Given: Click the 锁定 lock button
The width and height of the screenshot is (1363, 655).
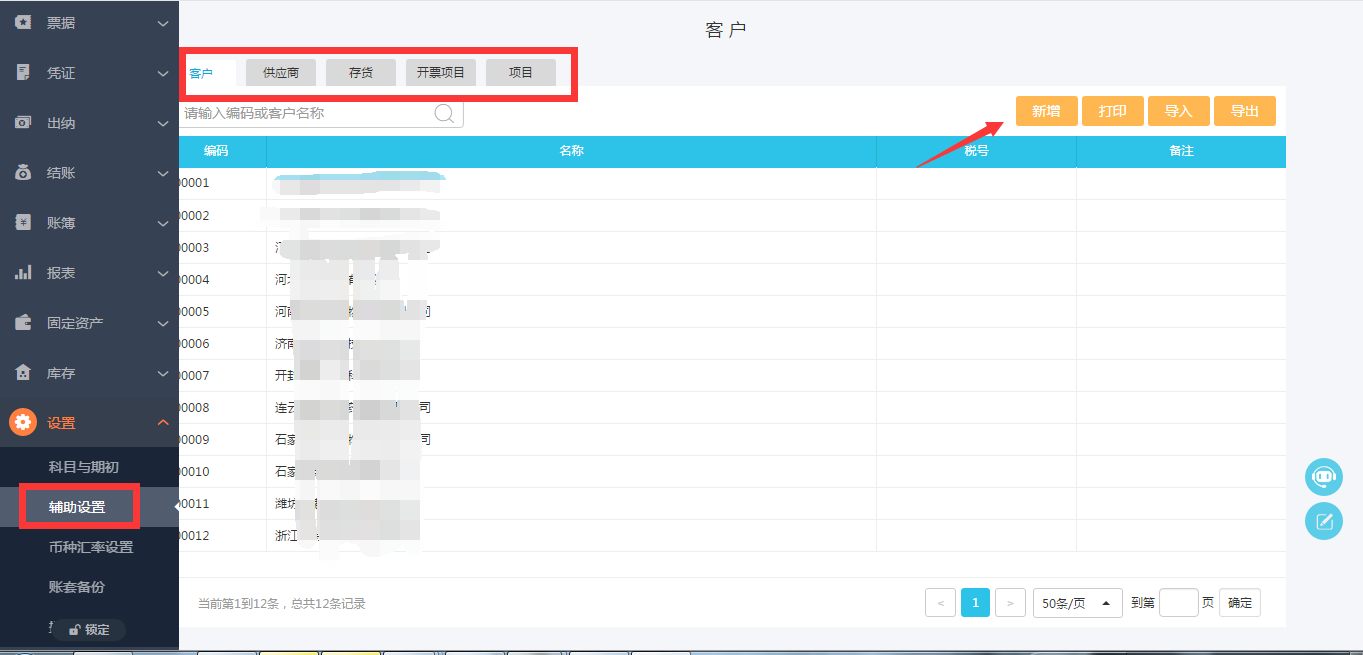Looking at the screenshot, I should (89, 630).
